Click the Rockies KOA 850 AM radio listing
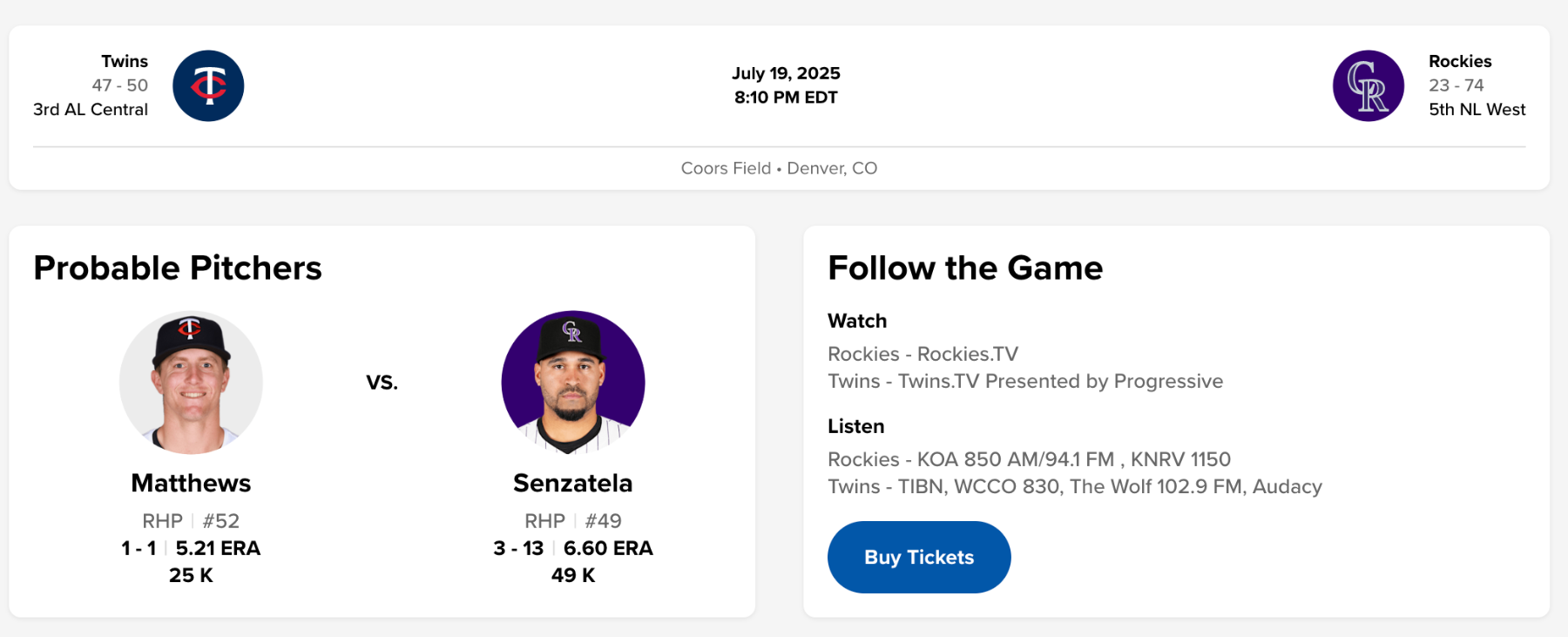 tap(1029, 459)
